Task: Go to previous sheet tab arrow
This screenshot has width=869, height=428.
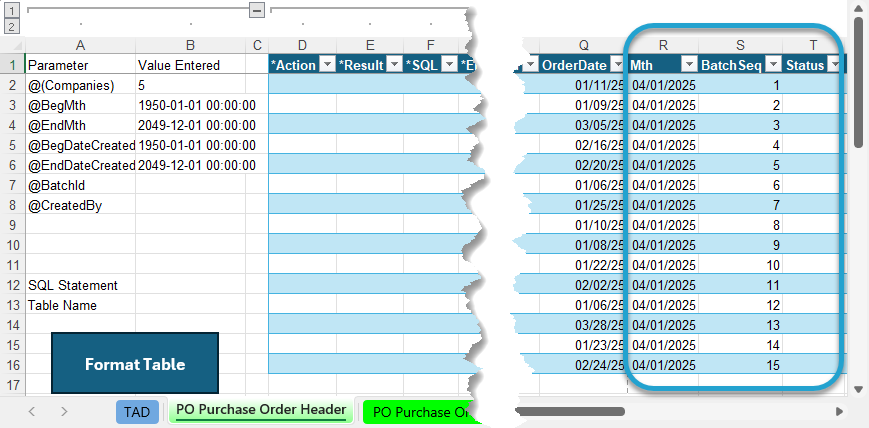Action: point(32,411)
